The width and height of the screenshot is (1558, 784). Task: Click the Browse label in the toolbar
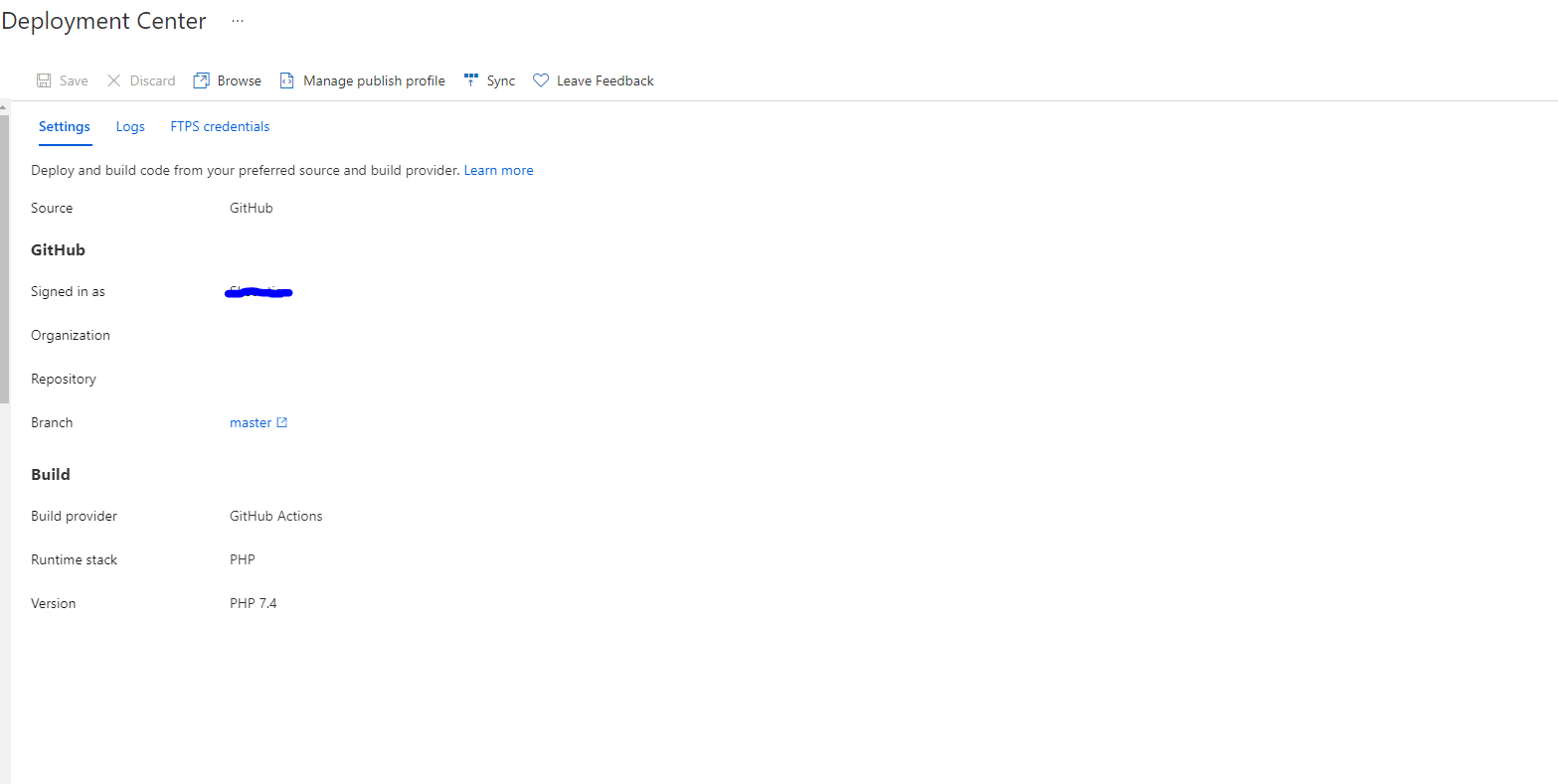(240, 80)
